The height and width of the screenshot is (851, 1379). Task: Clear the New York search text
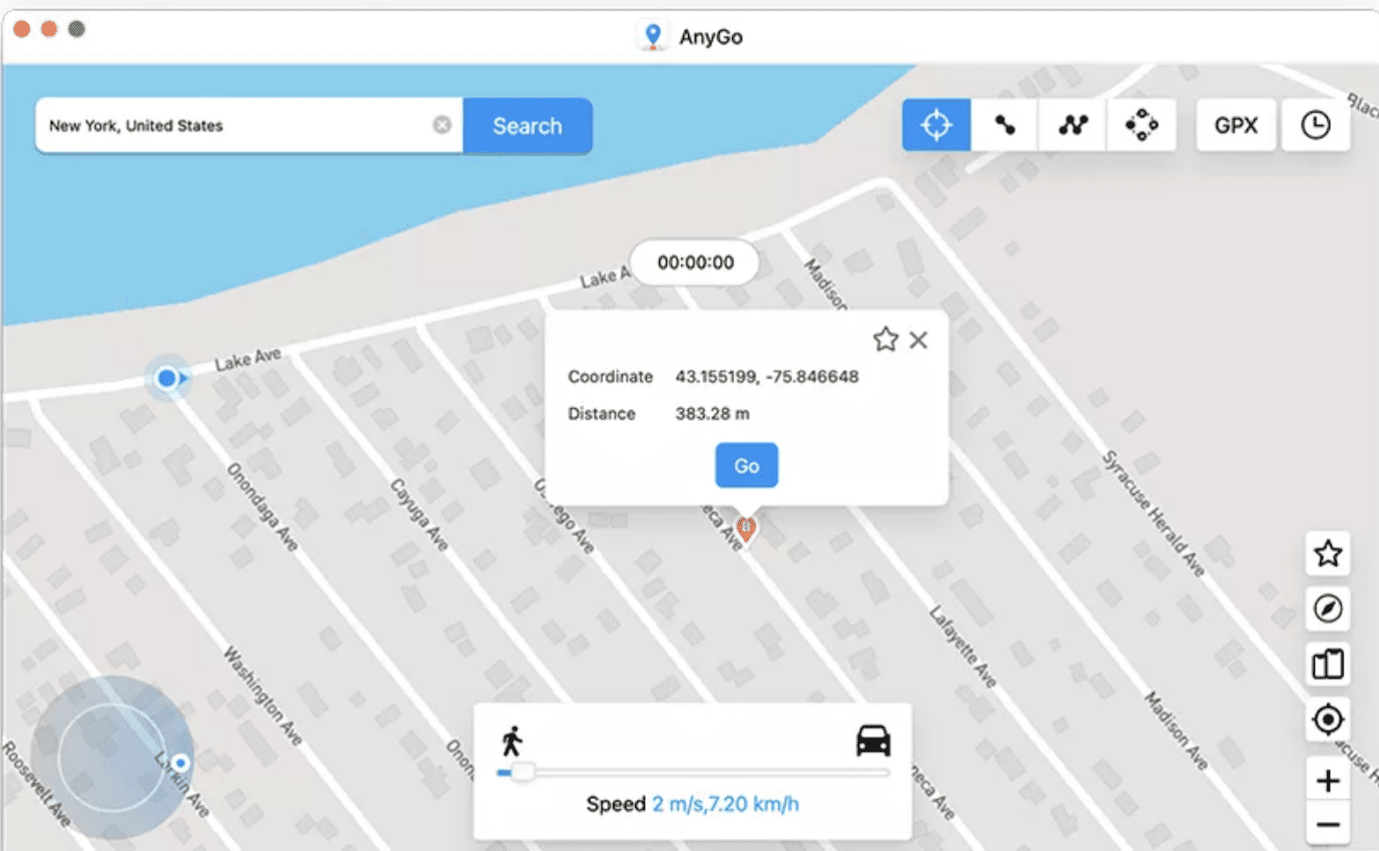[441, 124]
